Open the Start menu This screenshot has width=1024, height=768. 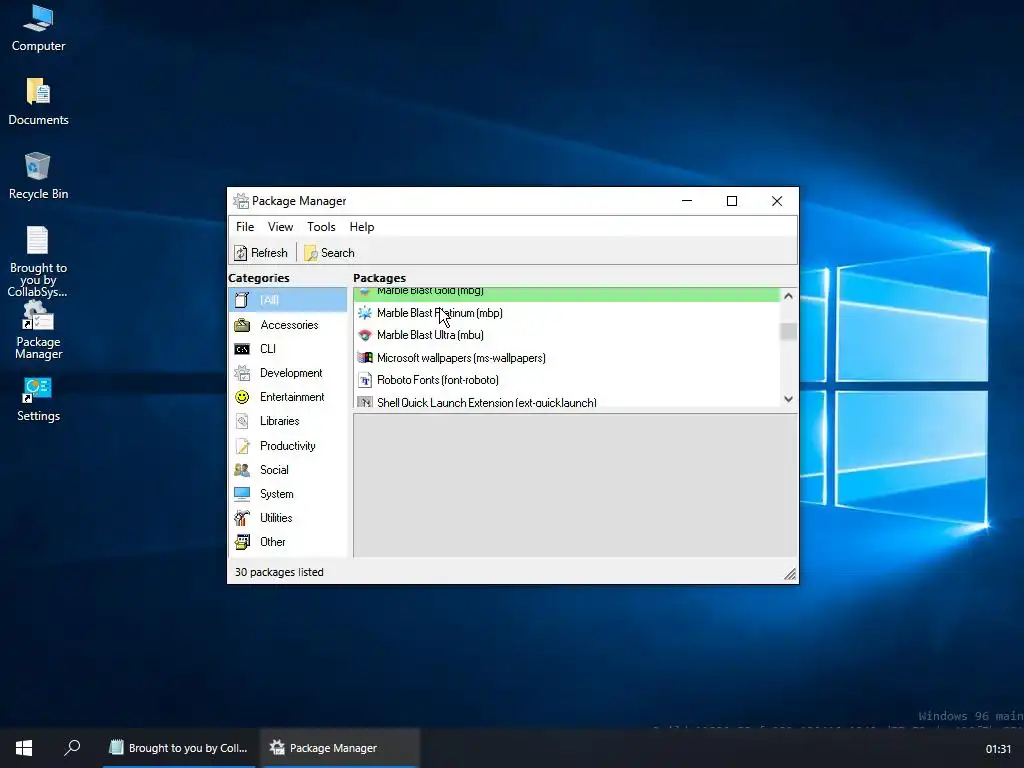point(24,748)
